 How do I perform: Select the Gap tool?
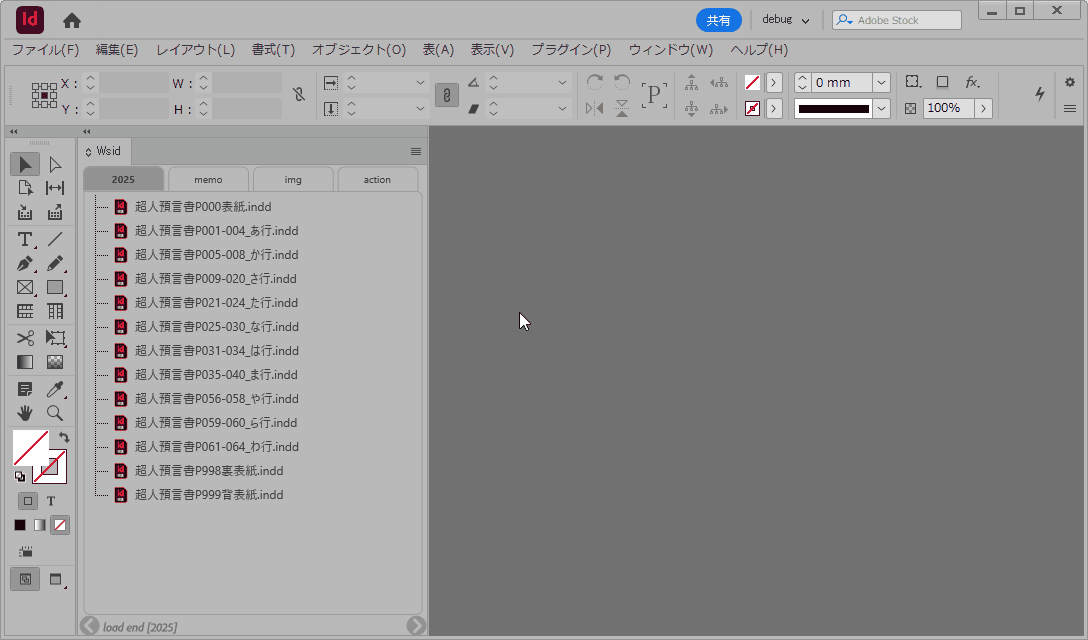click(55, 188)
